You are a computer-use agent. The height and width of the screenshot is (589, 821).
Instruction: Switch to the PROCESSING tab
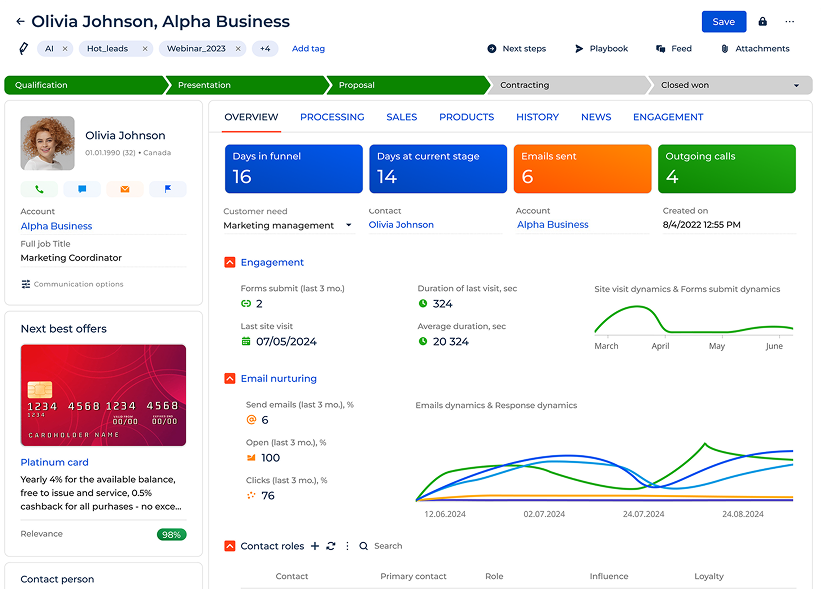(x=332, y=117)
